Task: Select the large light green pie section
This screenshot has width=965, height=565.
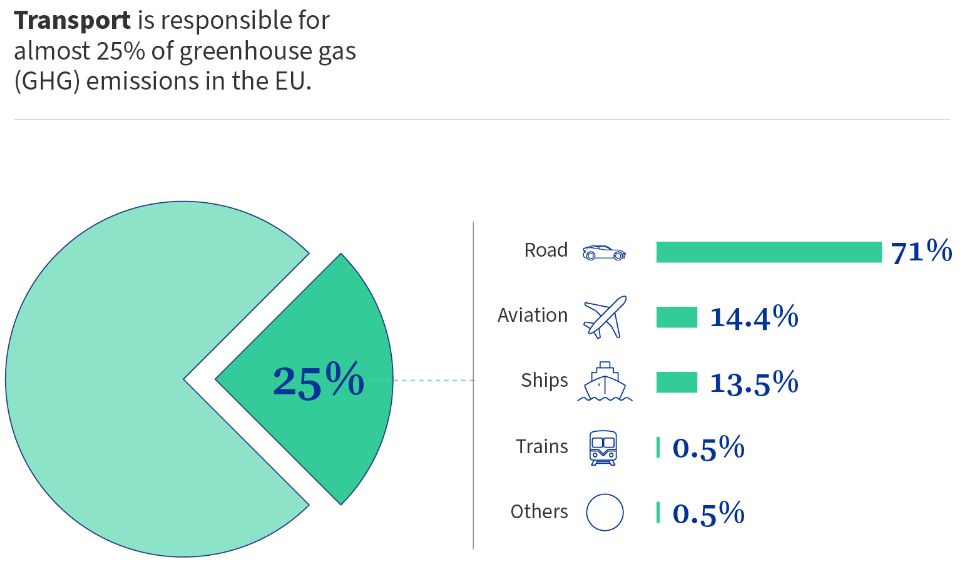Action: [123, 379]
